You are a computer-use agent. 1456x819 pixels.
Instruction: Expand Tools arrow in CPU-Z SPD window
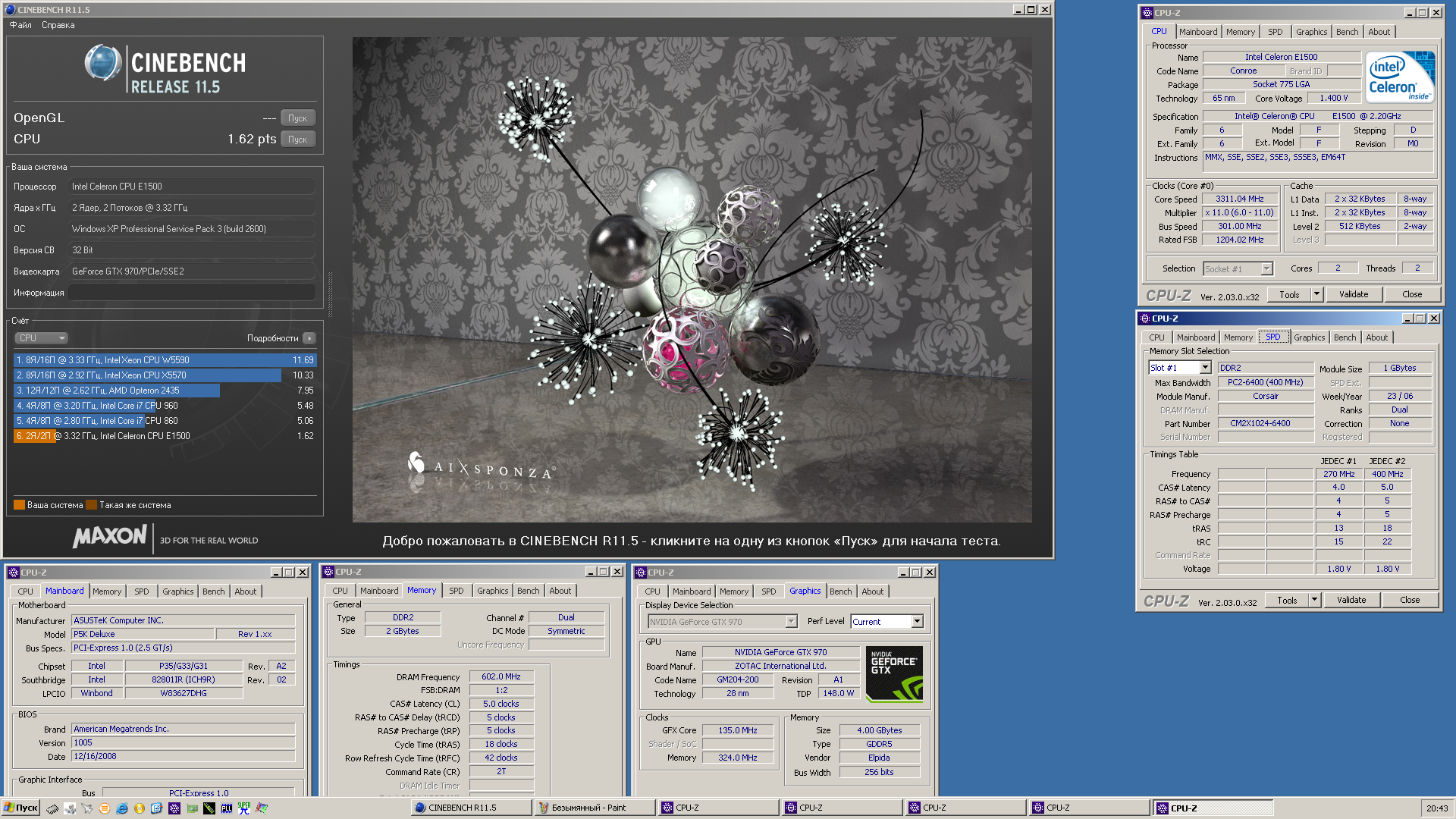point(1314,600)
